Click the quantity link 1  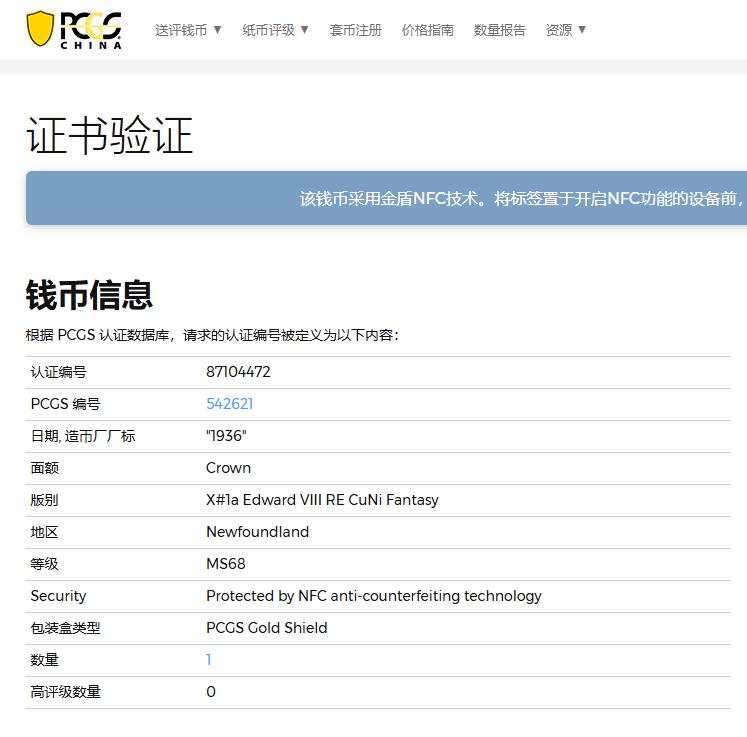click(208, 660)
